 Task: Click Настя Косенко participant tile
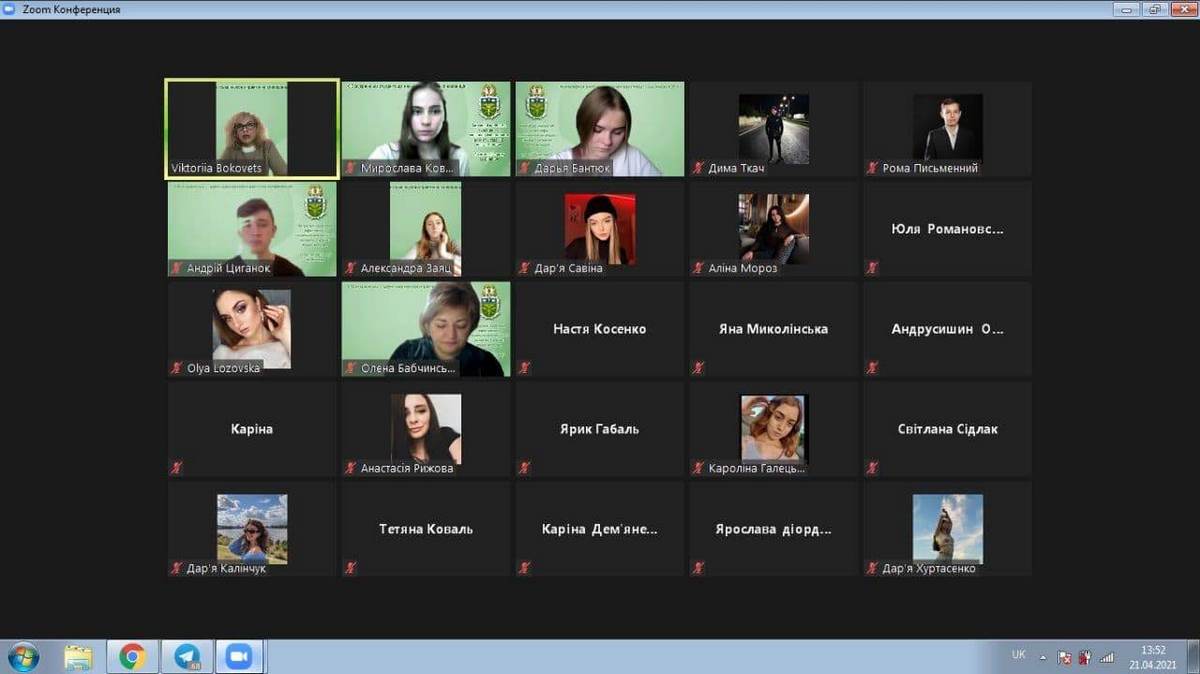point(599,329)
